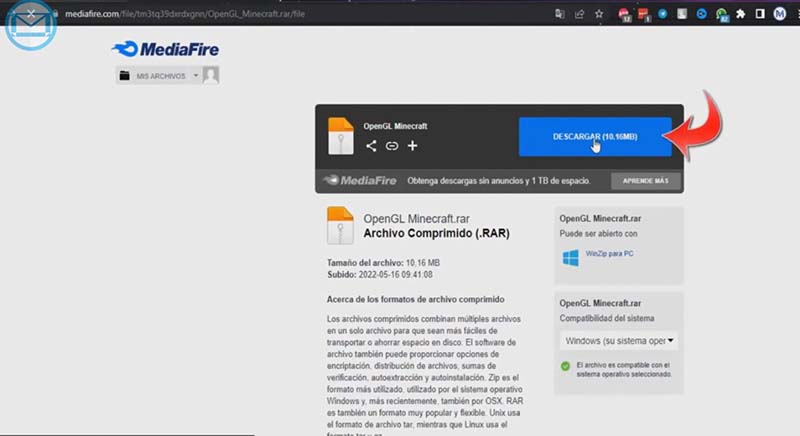Click the side panel icon in browser toolbar
This screenshot has height=436, width=800.
click(x=760, y=14)
